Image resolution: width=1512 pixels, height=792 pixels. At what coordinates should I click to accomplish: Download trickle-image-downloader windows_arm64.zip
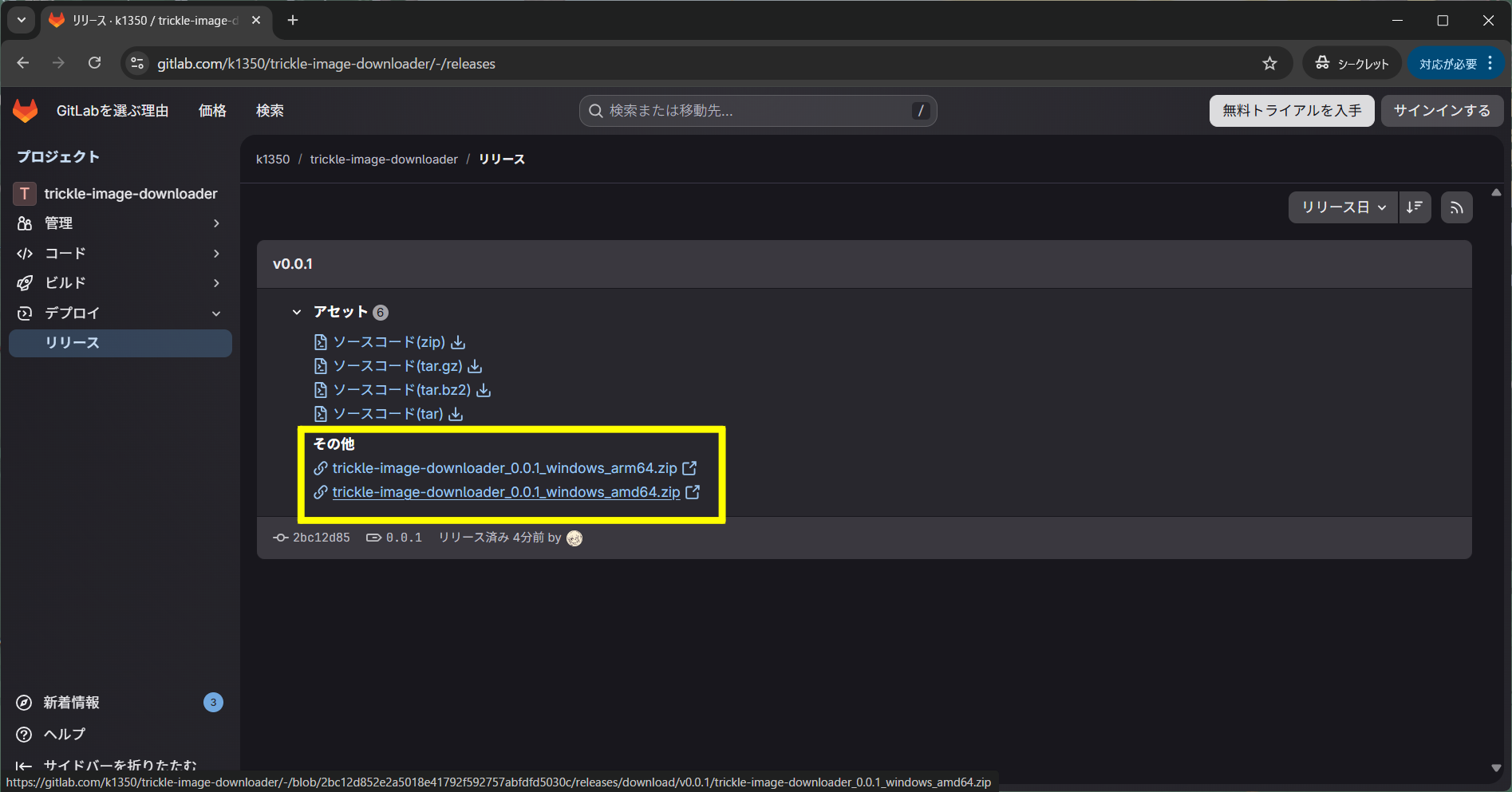point(504,468)
